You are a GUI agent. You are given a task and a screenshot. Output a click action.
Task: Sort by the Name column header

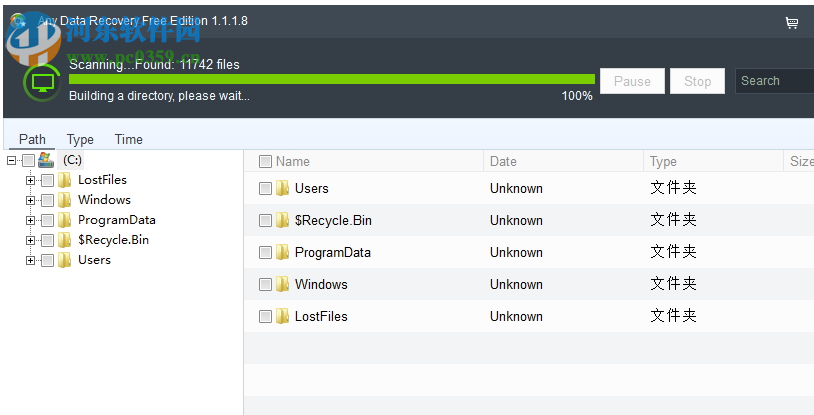point(293,162)
